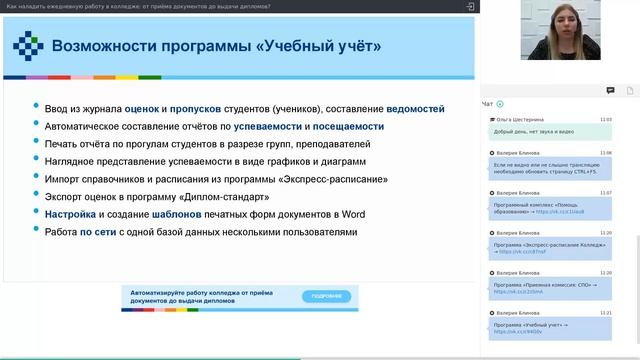Viewport: 640px width, 360px height.
Task: Open the «Экспресс-расписание Колледж» vk.cc link
Action: (522, 252)
